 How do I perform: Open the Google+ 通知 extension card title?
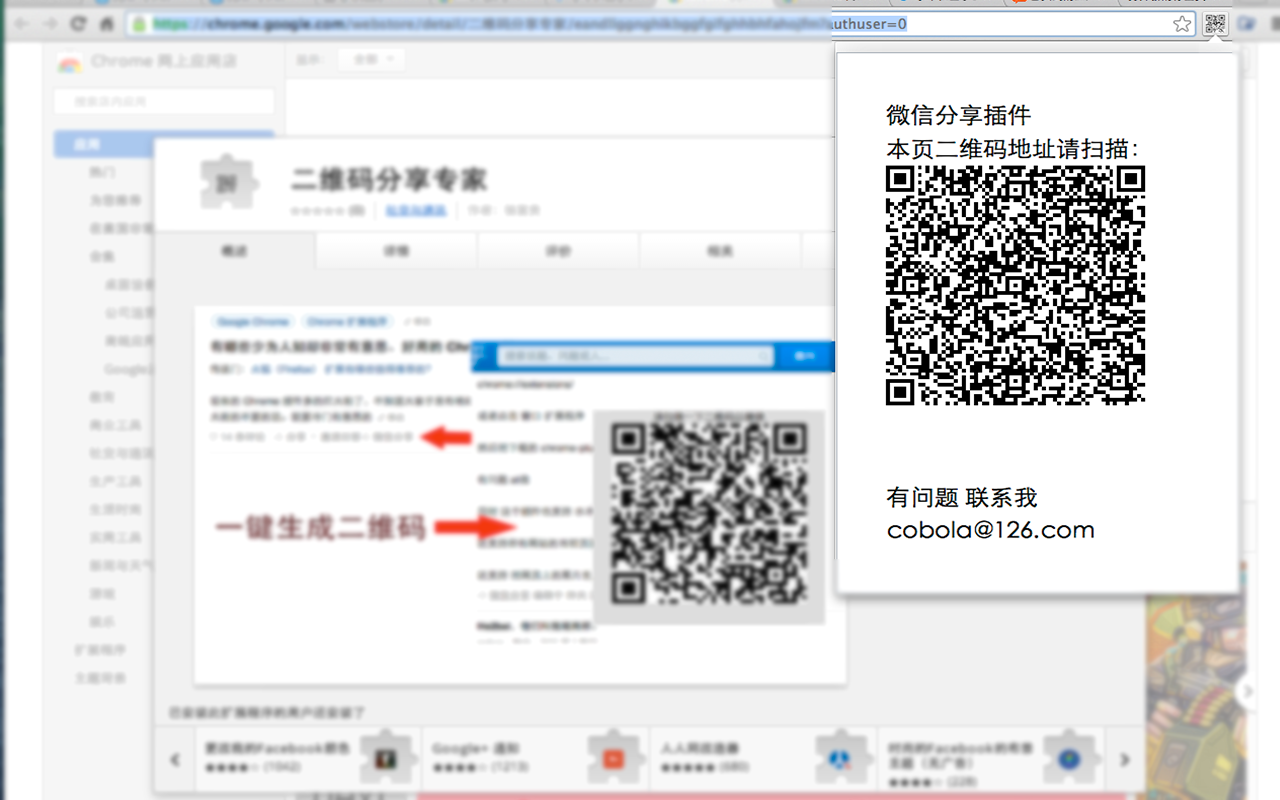coord(475,748)
